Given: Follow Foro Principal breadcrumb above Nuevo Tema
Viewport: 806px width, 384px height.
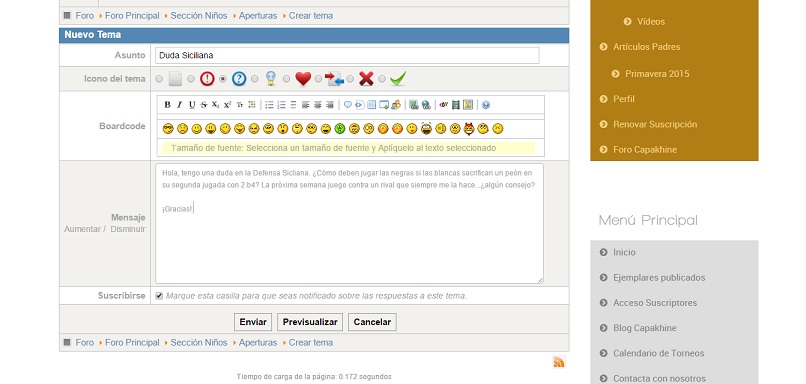Looking at the screenshot, I should coord(132,16).
